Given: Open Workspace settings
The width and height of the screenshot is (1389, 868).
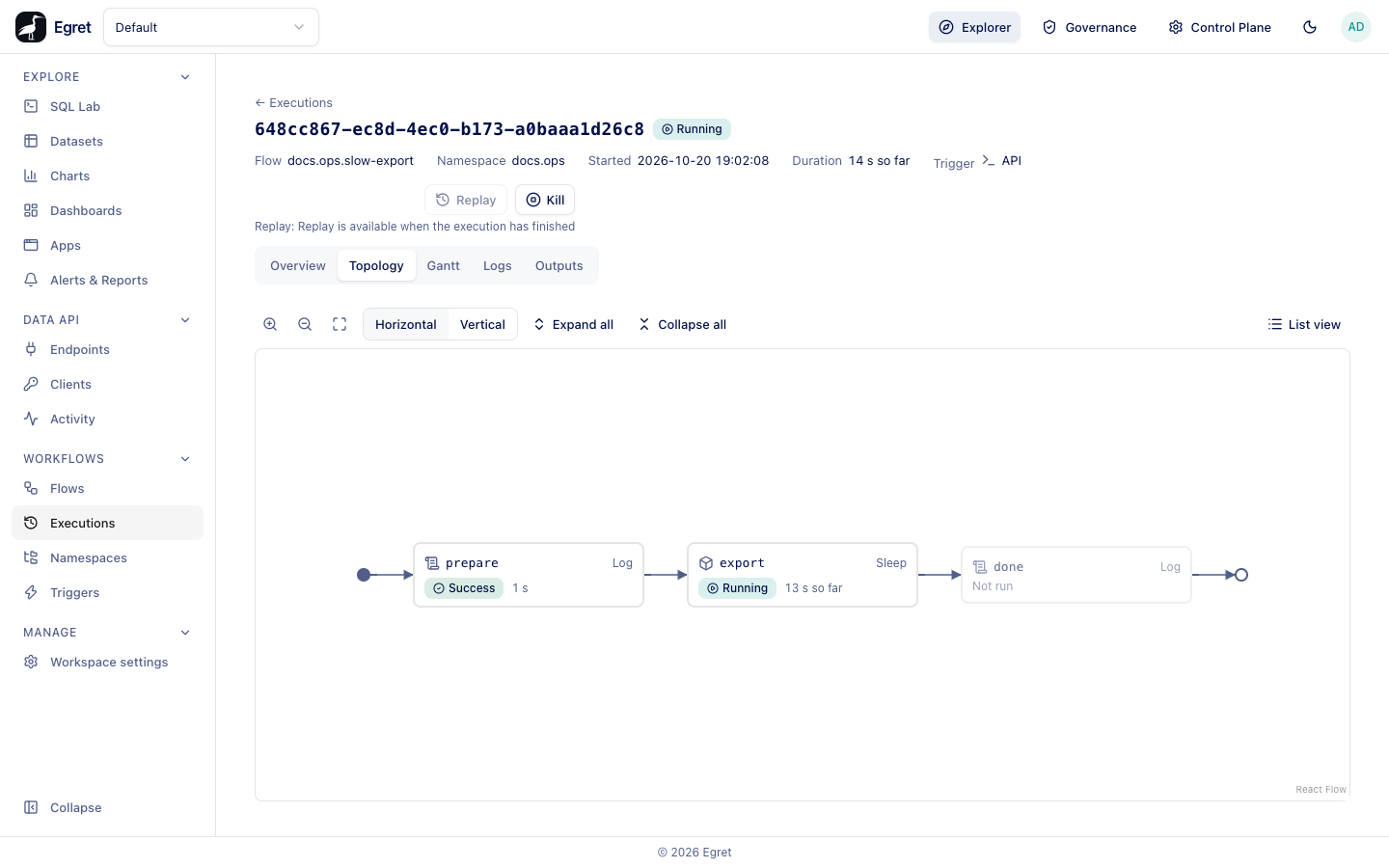Looking at the screenshot, I should [x=107, y=662].
